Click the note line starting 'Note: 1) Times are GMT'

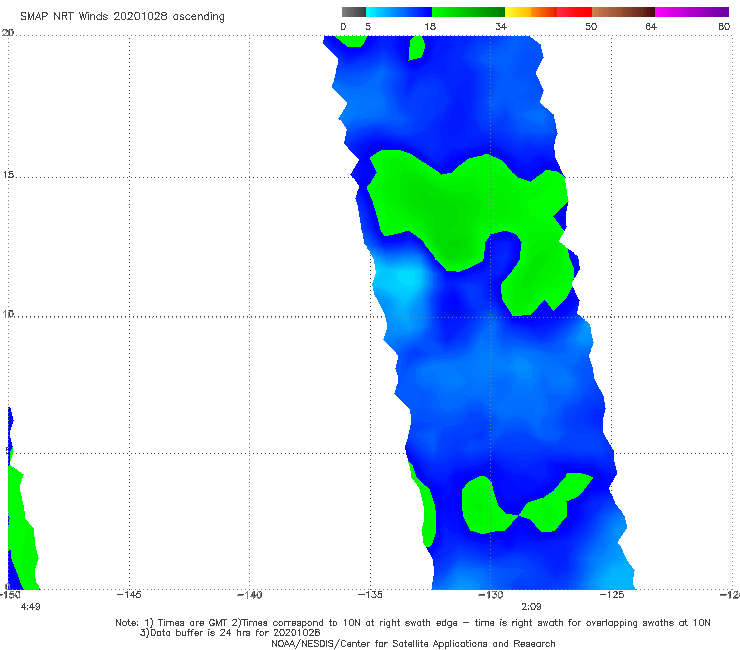pyautogui.click(x=413, y=623)
